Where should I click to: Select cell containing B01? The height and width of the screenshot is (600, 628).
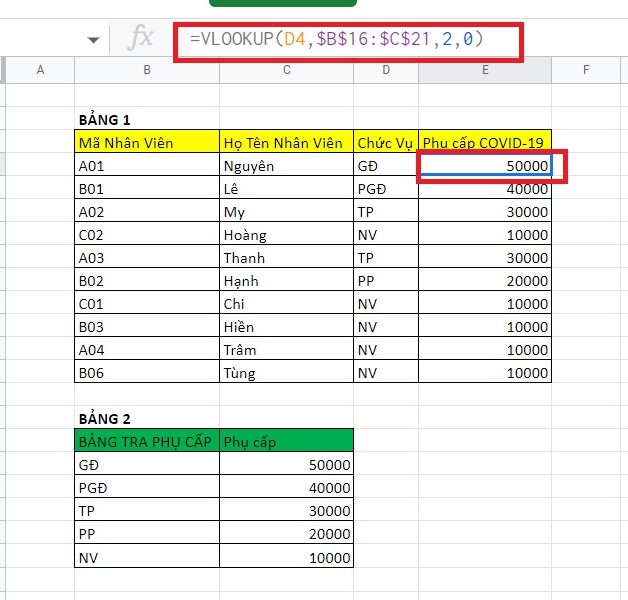(x=147, y=187)
